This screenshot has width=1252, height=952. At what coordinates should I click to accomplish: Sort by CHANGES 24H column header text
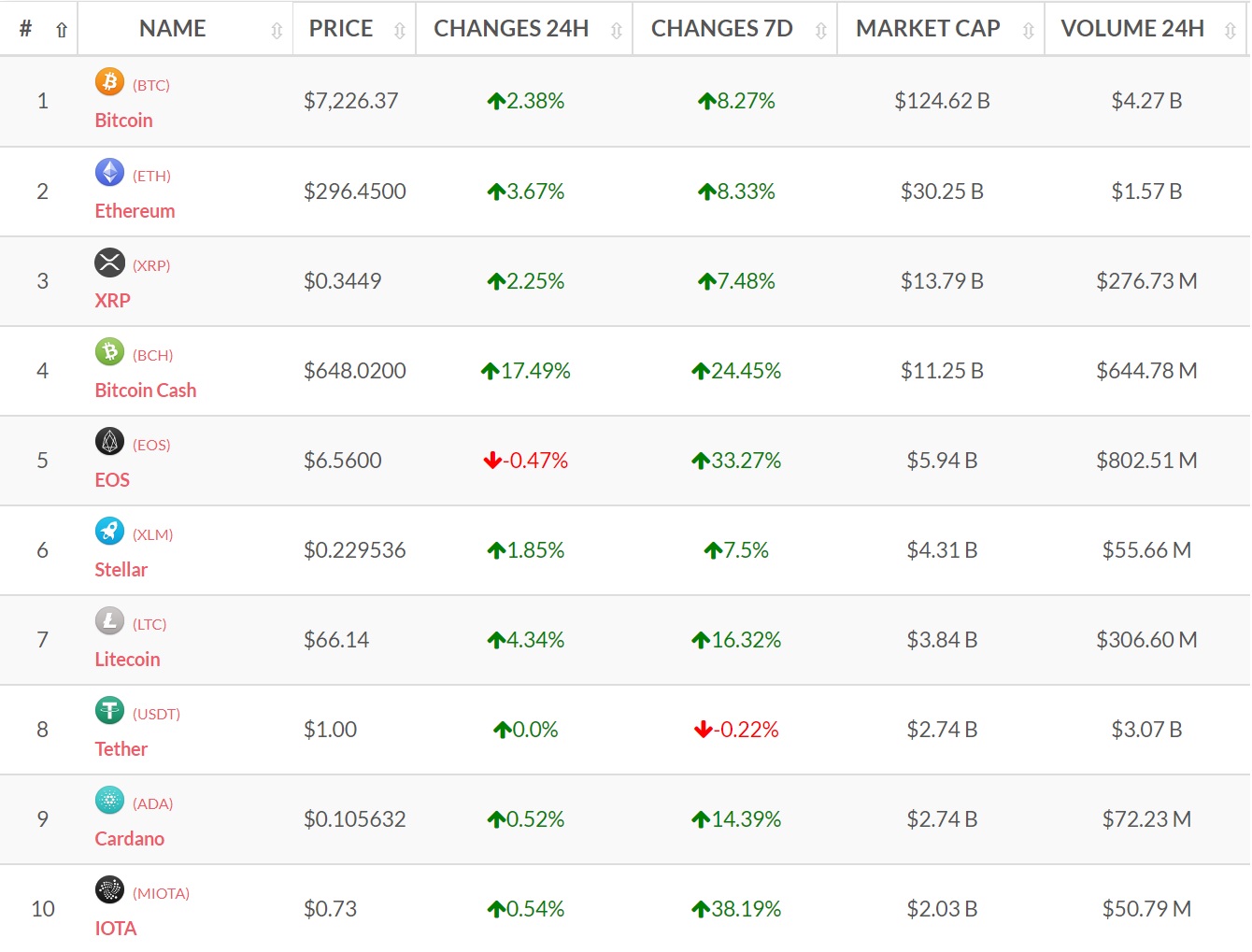(x=511, y=29)
